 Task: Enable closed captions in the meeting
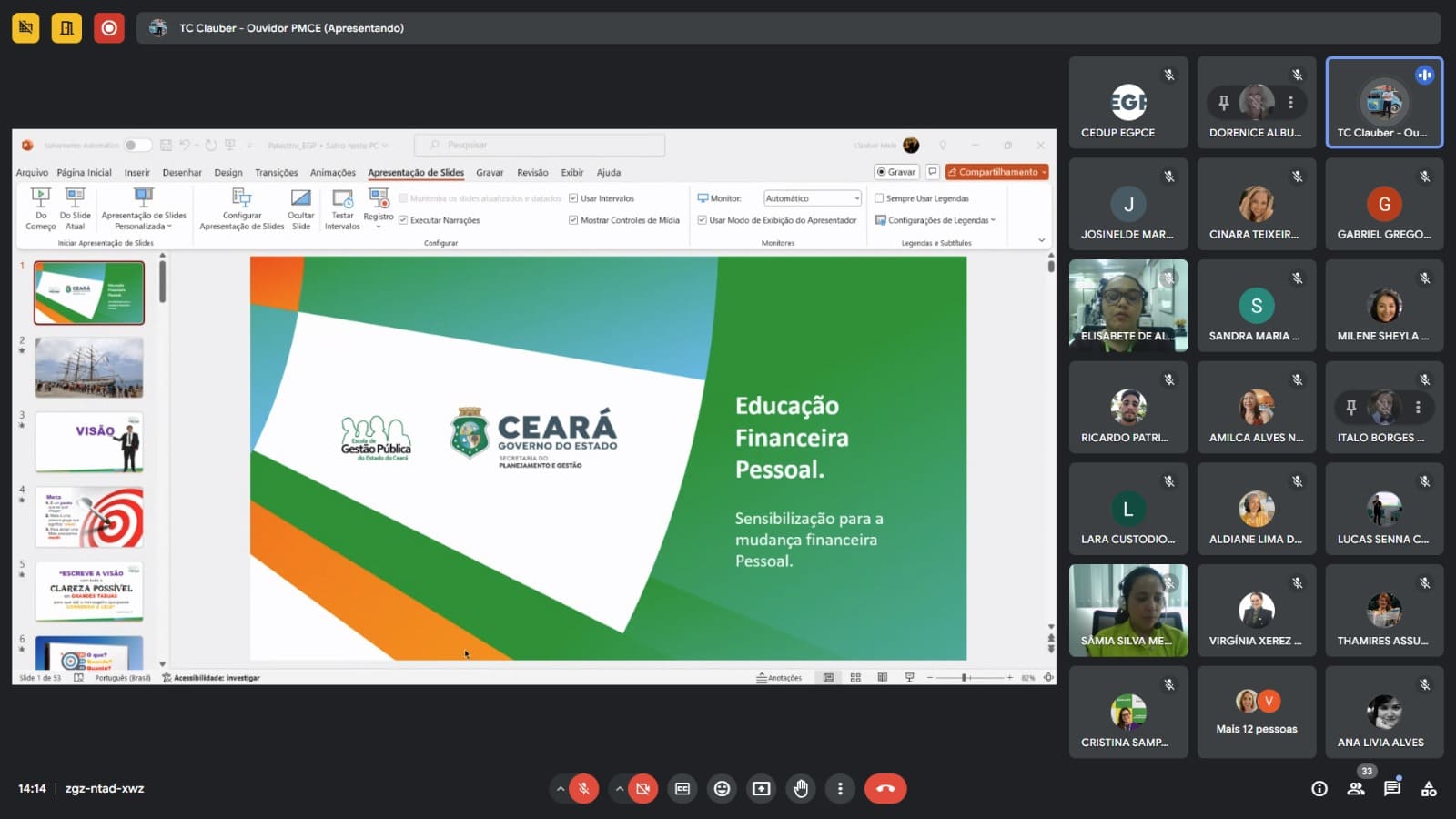(682, 789)
